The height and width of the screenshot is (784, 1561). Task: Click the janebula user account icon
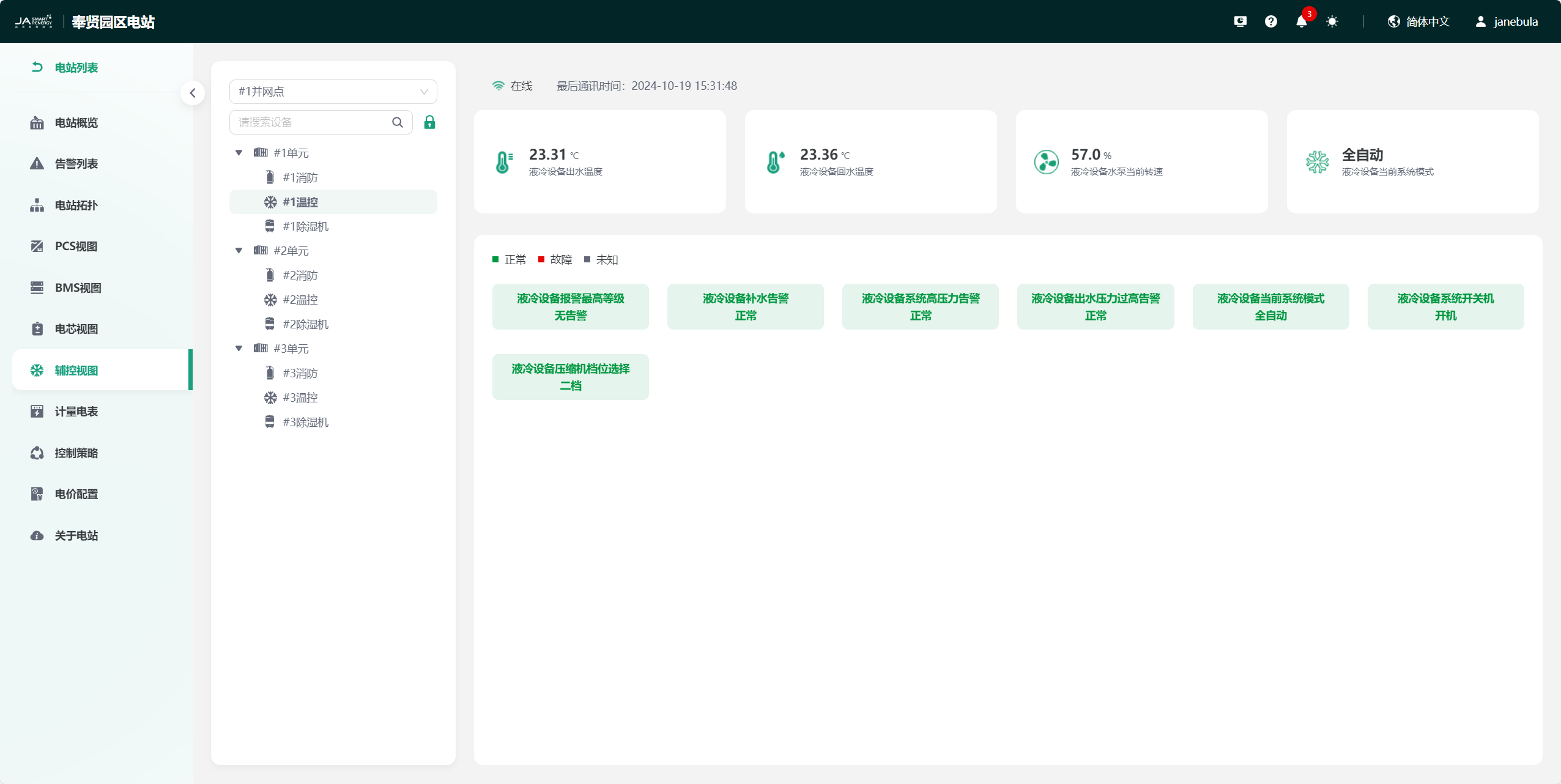(x=1480, y=22)
